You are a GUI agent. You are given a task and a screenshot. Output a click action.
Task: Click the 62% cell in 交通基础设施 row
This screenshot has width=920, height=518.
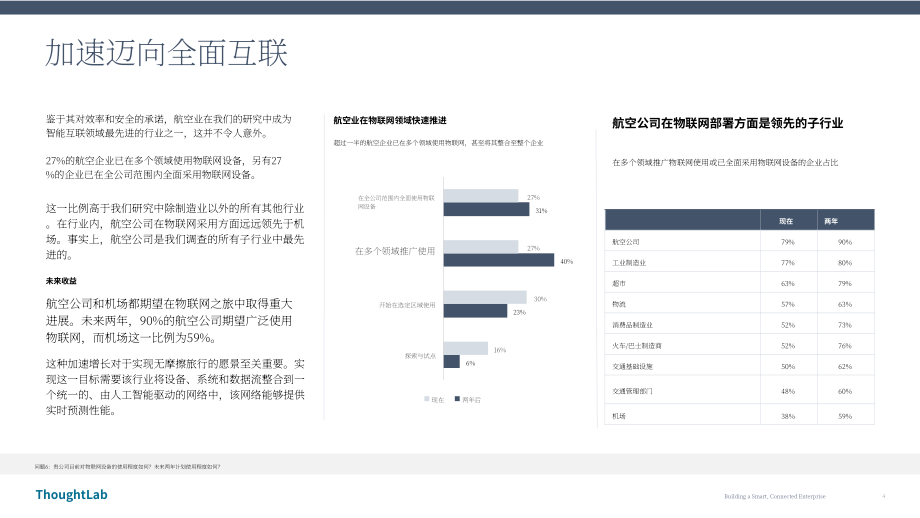coord(845,367)
